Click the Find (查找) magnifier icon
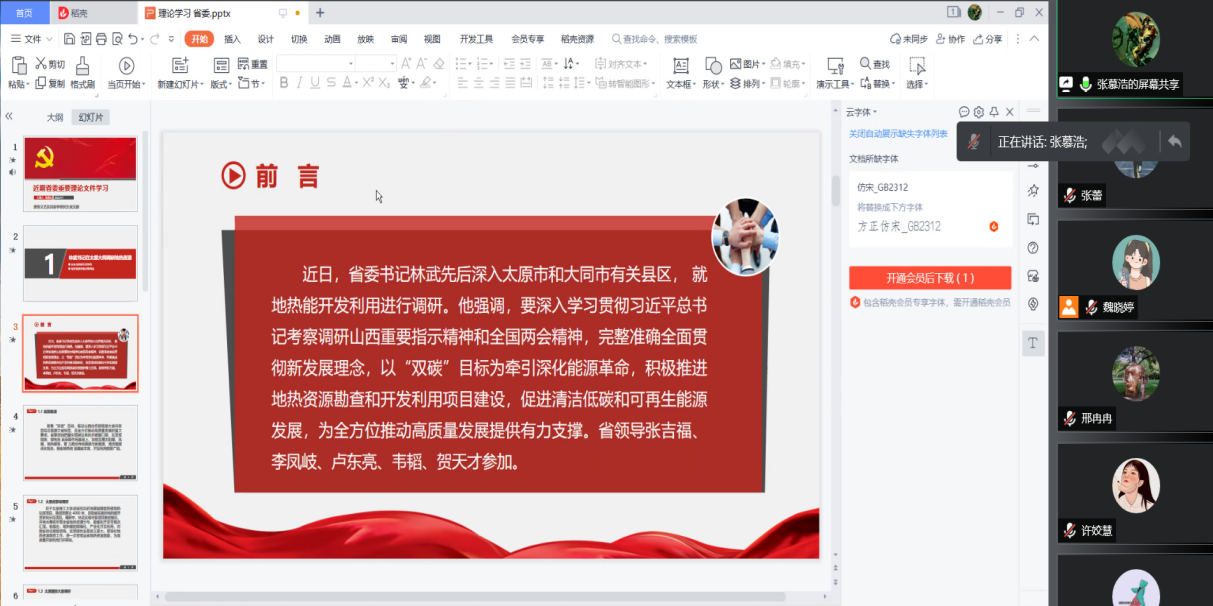 point(866,64)
